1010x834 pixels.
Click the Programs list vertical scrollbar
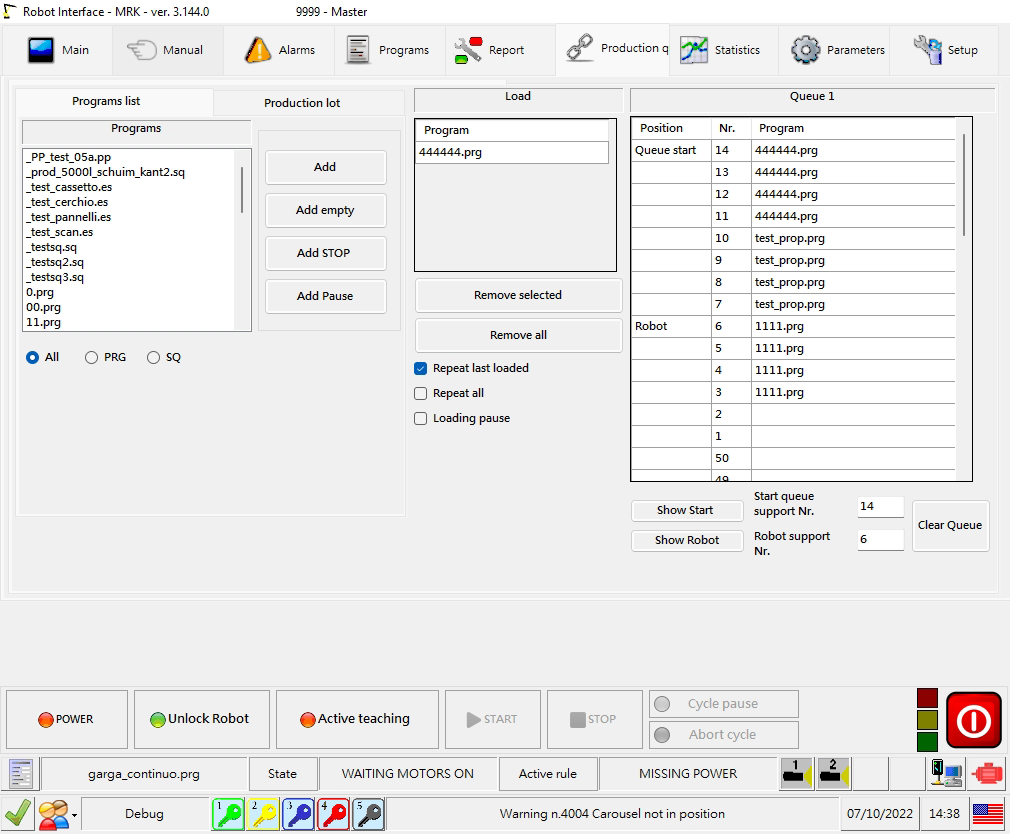point(242,190)
